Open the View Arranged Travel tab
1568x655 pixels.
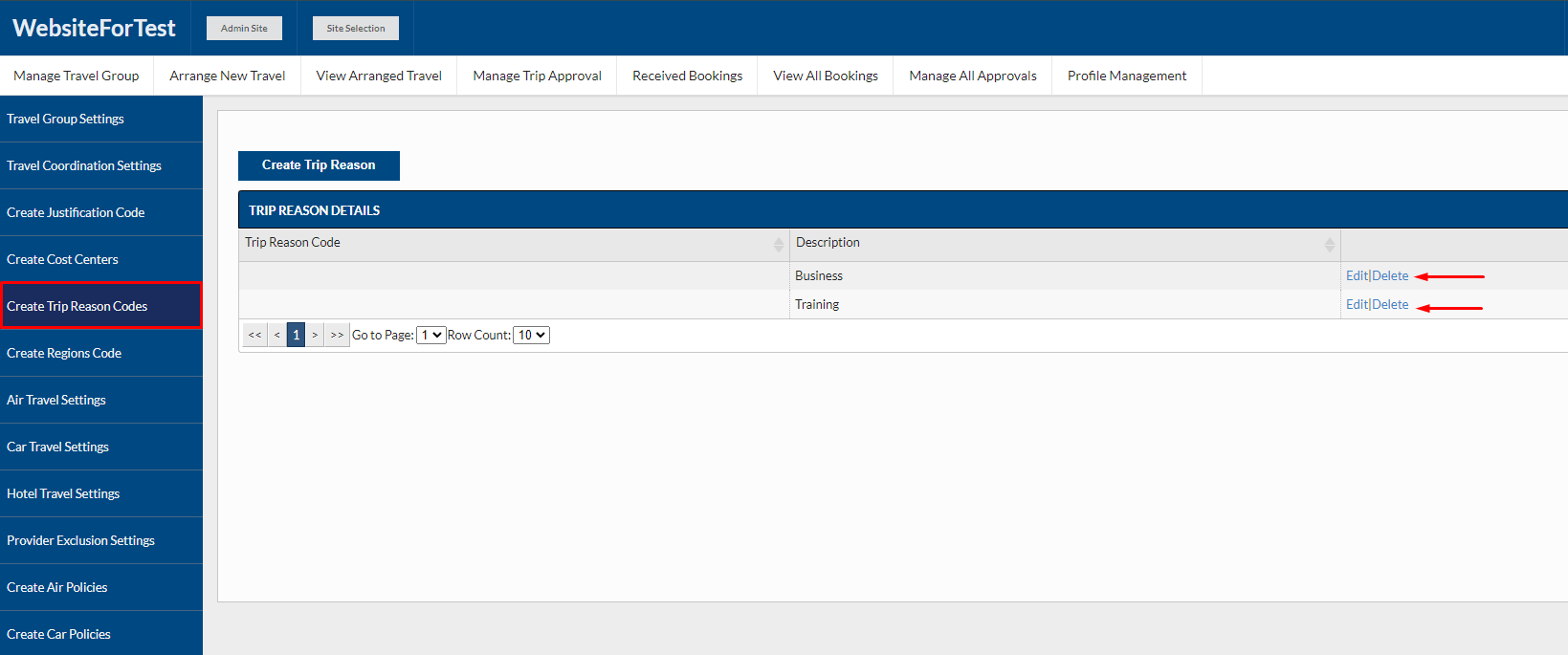[379, 76]
